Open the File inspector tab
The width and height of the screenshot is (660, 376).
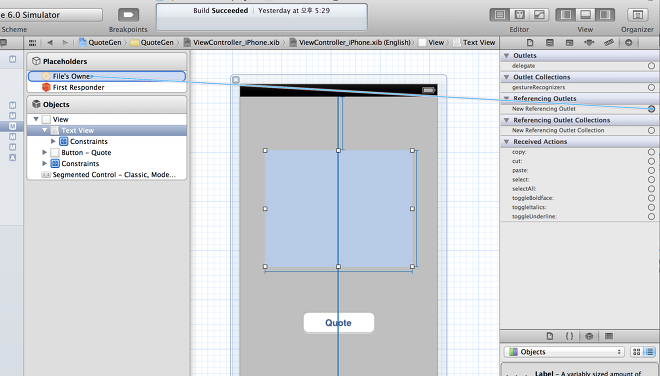point(530,43)
